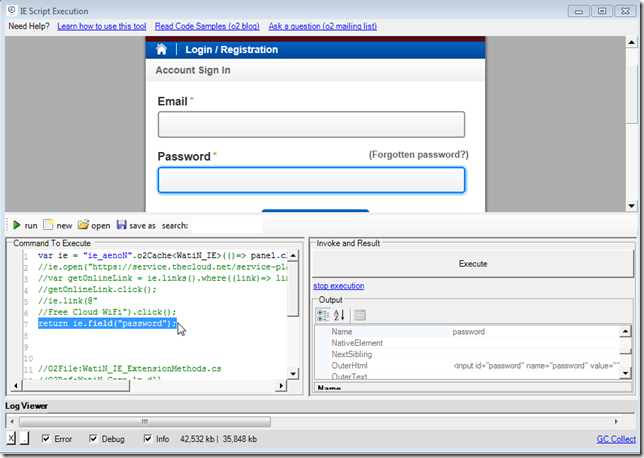This screenshot has height=458, width=644.
Task: Open Learn how to use this tool link
Action: click(101, 26)
